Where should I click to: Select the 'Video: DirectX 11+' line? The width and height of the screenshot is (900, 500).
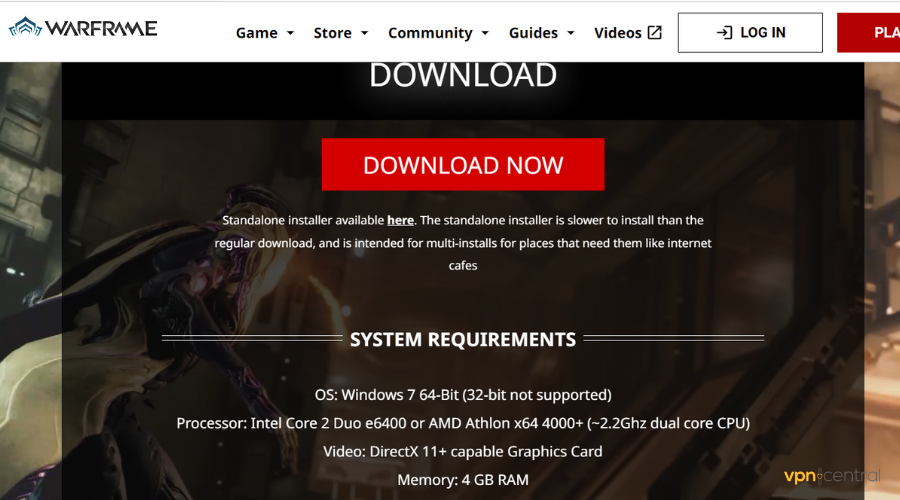tap(463, 451)
